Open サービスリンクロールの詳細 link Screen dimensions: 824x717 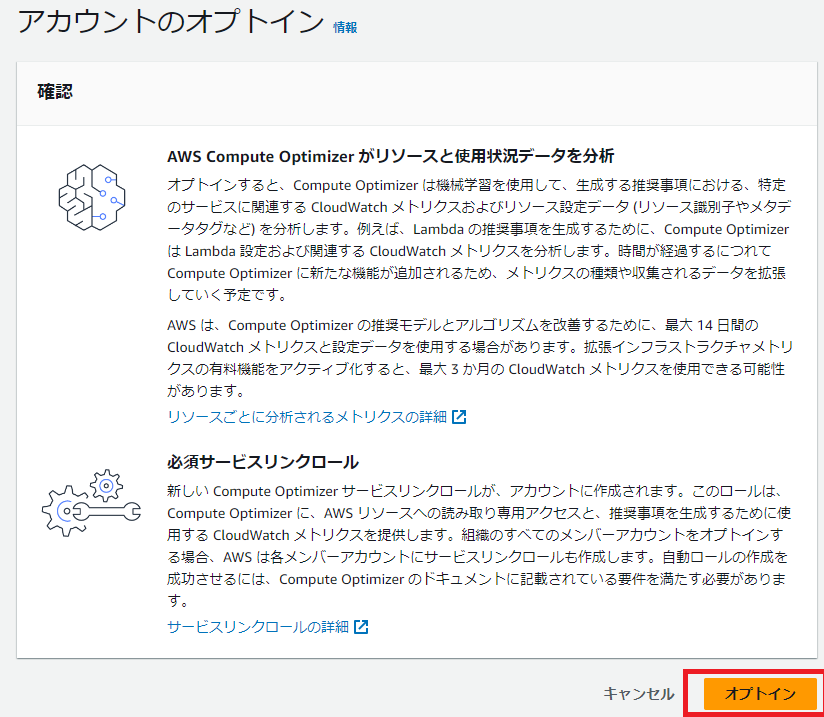(x=258, y=627)
